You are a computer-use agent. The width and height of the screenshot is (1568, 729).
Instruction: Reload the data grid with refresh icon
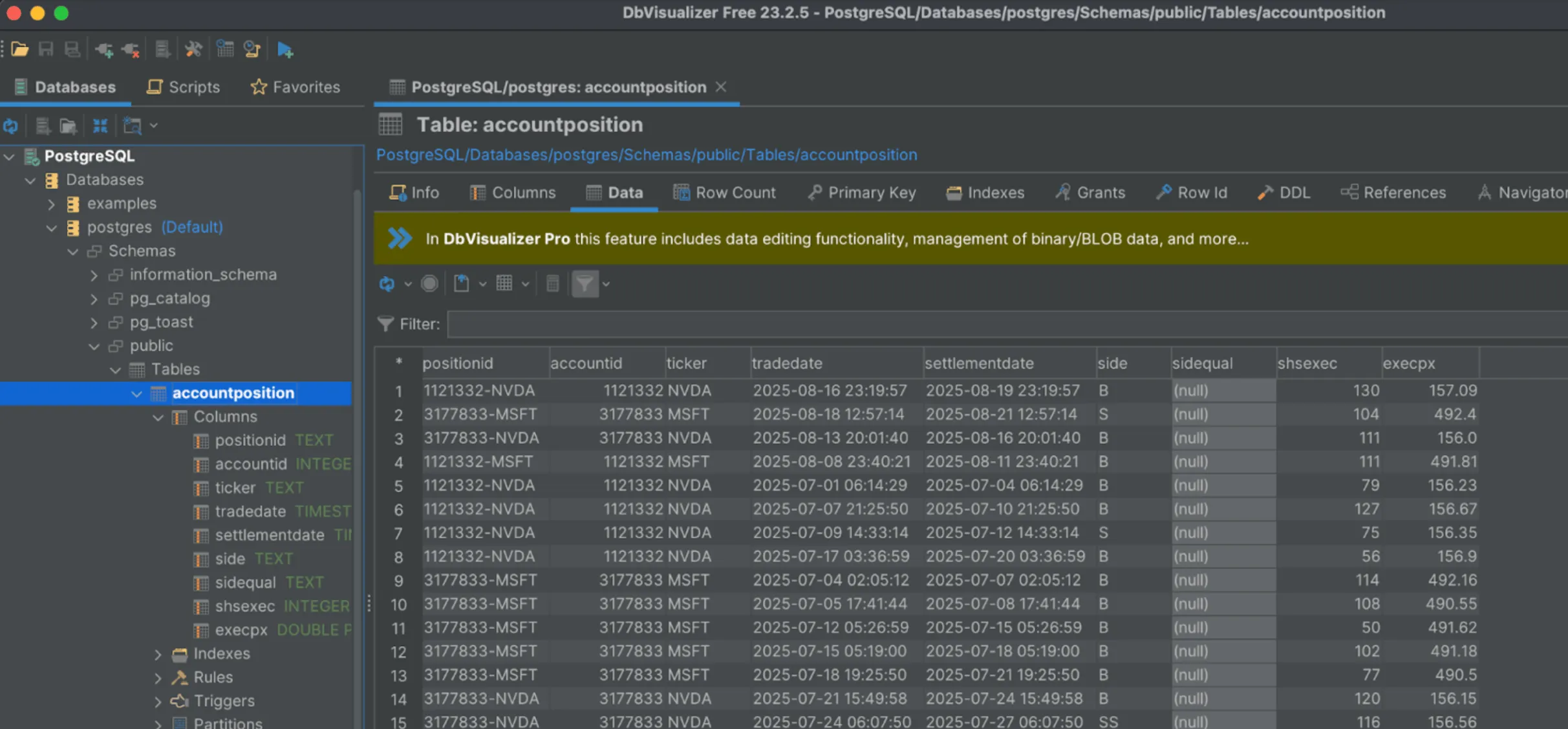(387, 284)
